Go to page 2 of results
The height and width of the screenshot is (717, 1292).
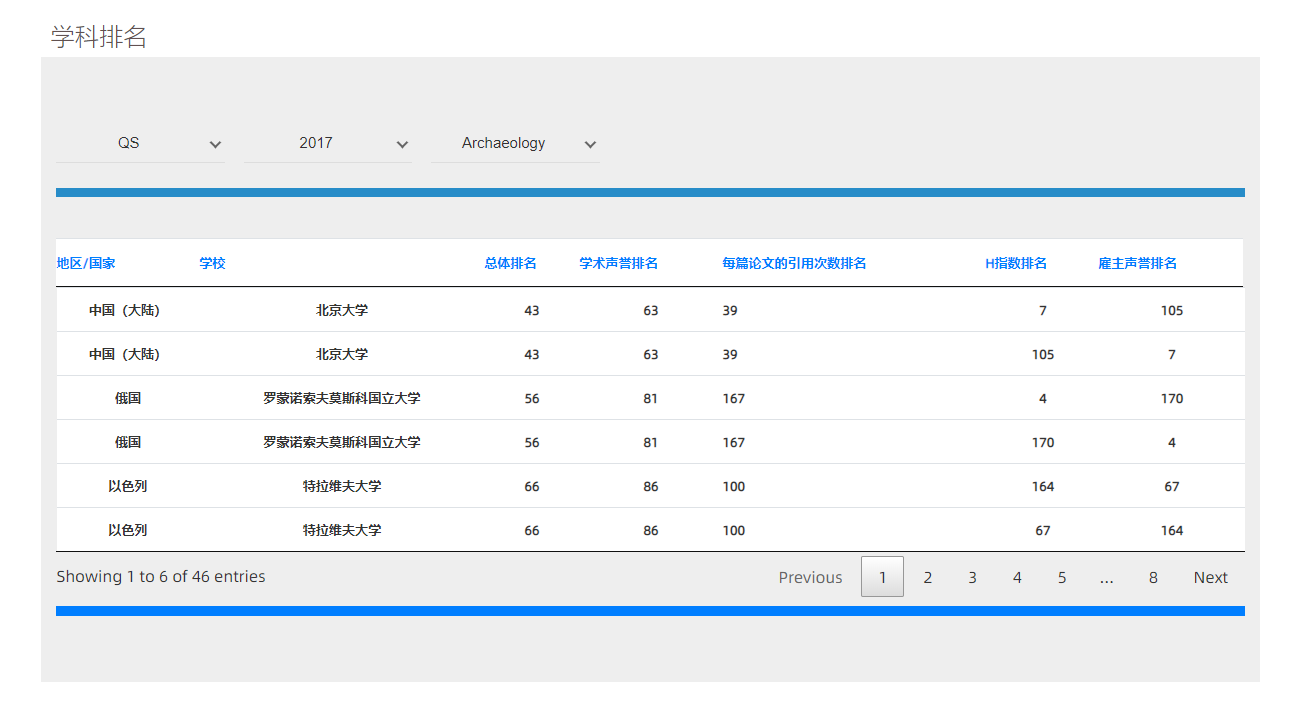click(928, 577)
